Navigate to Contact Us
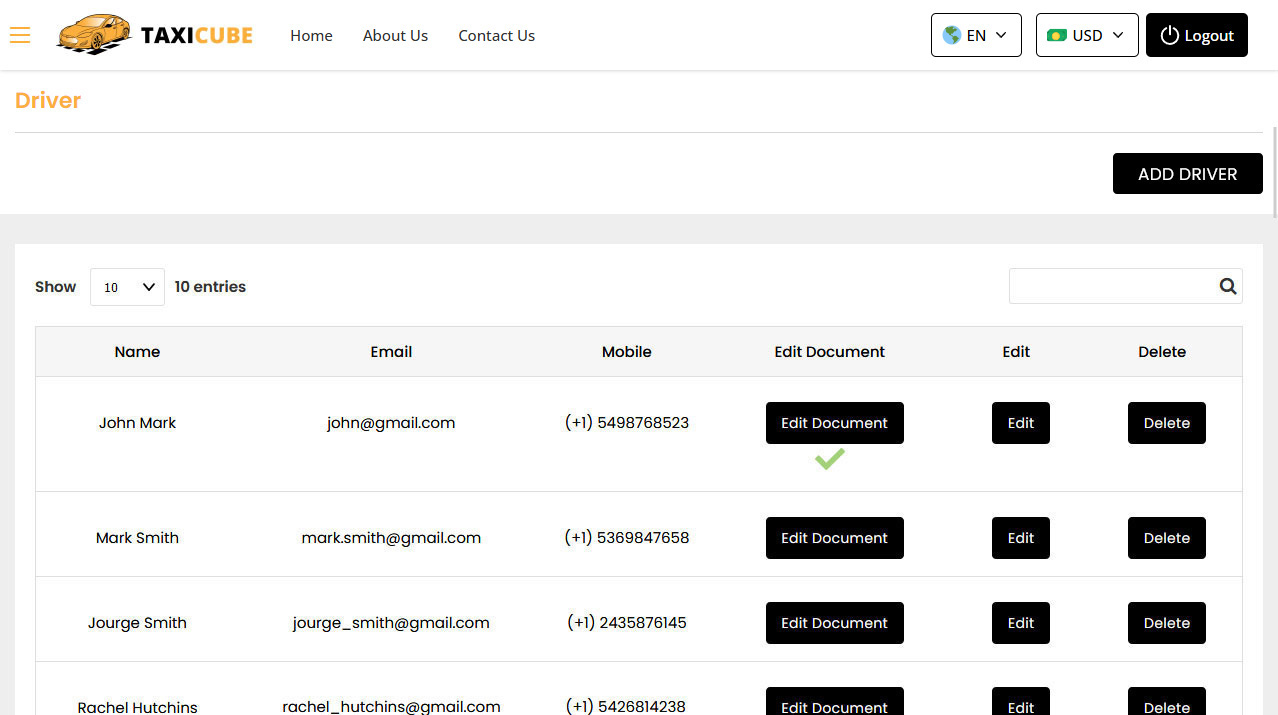Image resolution: width=1278 pixels, height=715 pixels. tap(496, 35)
